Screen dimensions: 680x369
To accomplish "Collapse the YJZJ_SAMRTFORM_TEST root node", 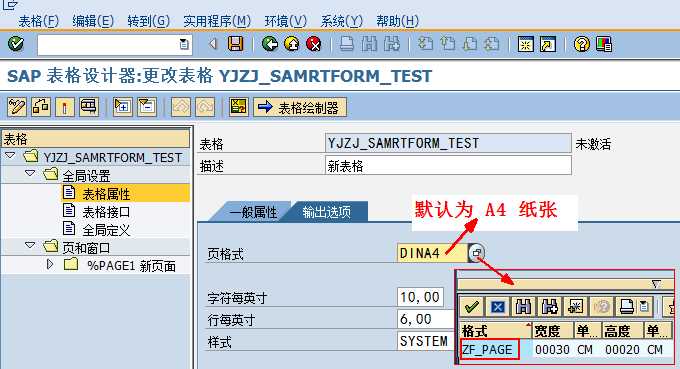I will coord(10,155).
